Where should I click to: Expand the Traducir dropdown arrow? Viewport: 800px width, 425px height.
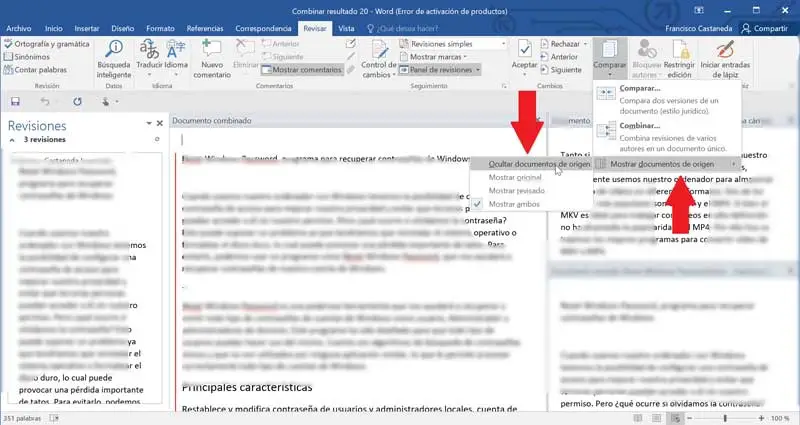[149, 74]
